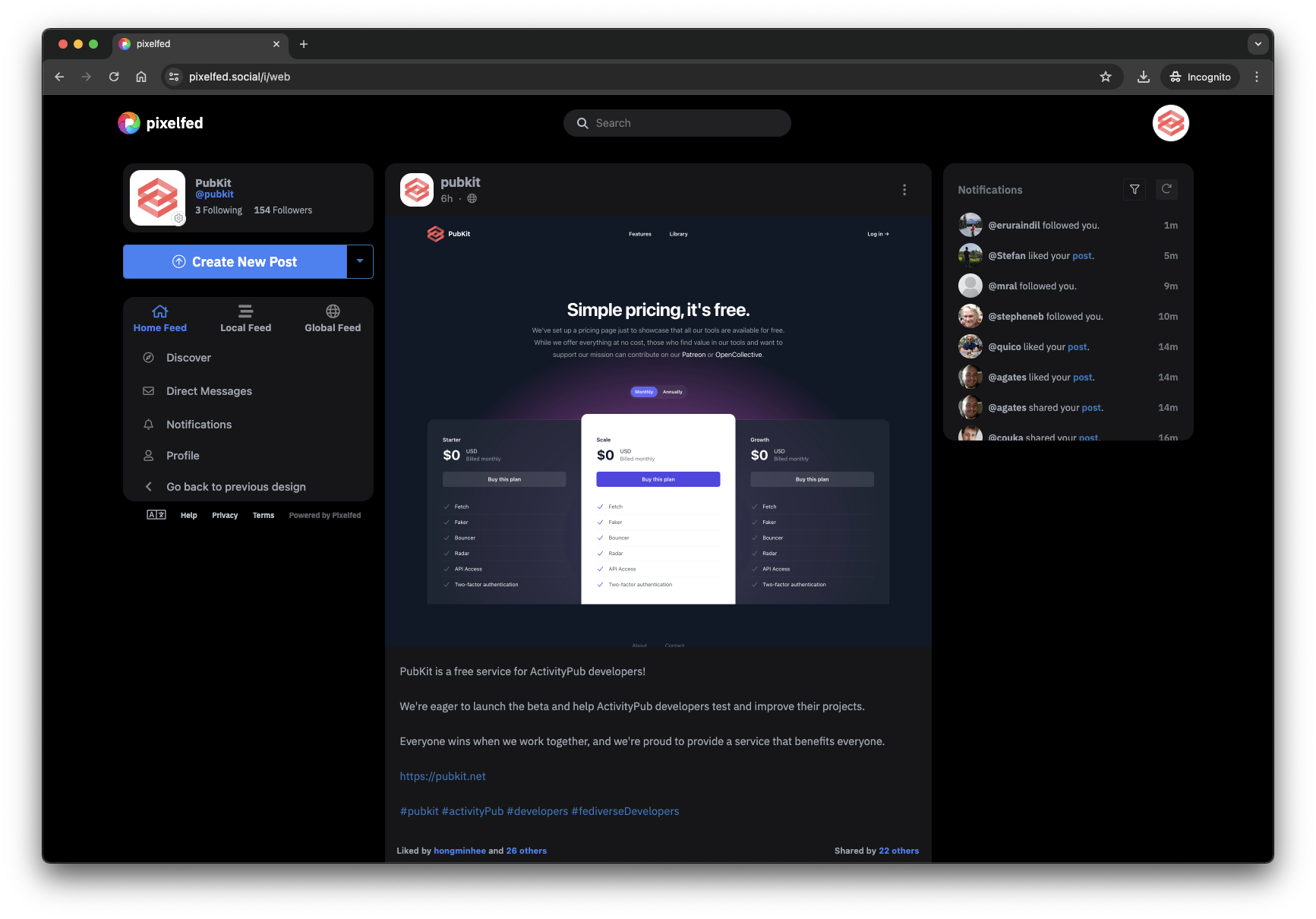This screenshot has height=919, width=1316.
Task: Click the #activityPub hashtag
Action: 472,811
